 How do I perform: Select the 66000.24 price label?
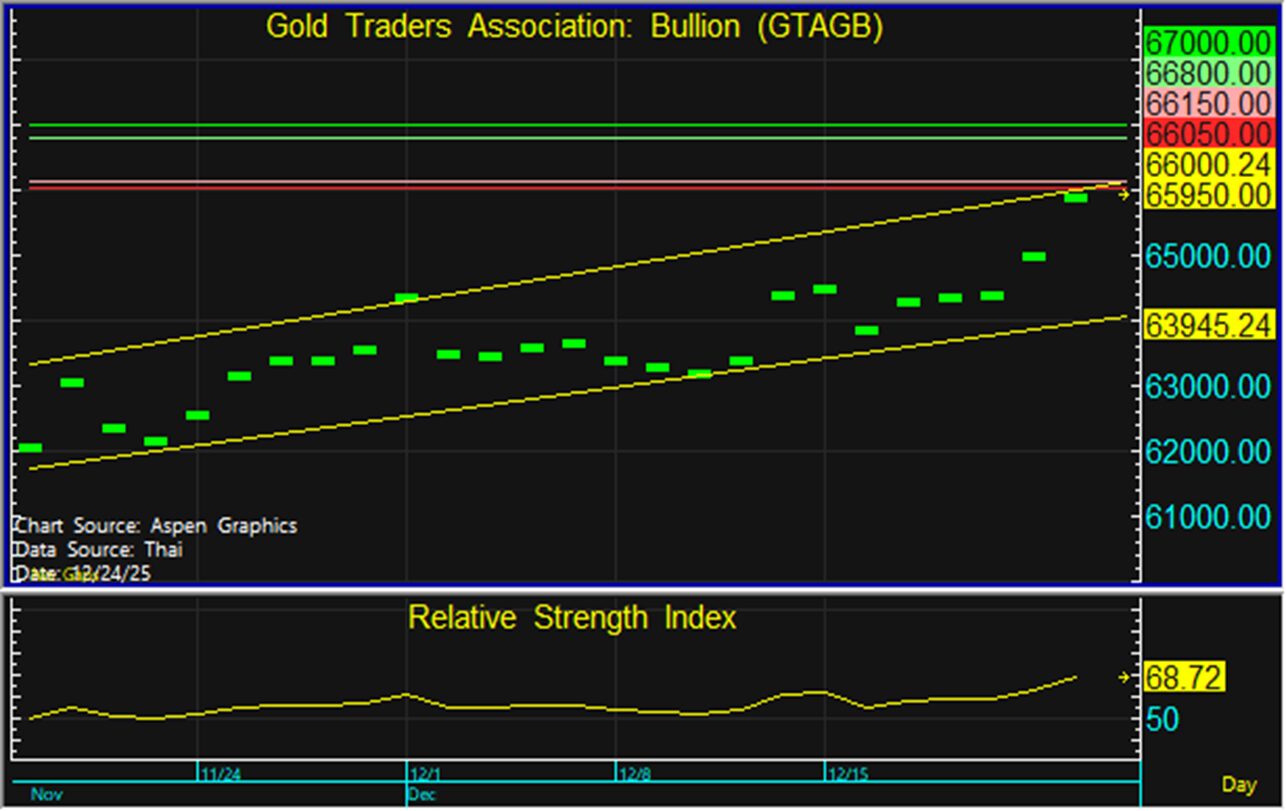tap(1207, 164)
